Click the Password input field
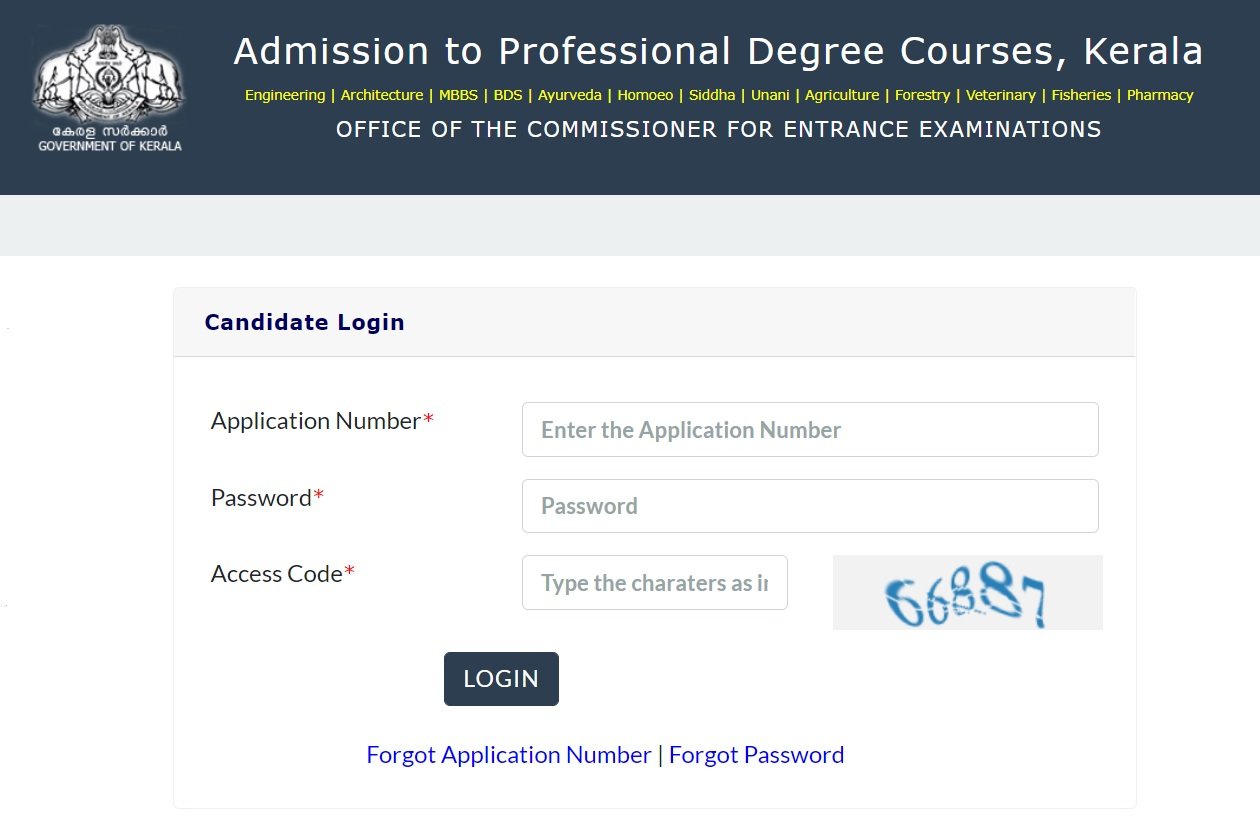This screenshot has height=826, width=1260. (810, 506)
